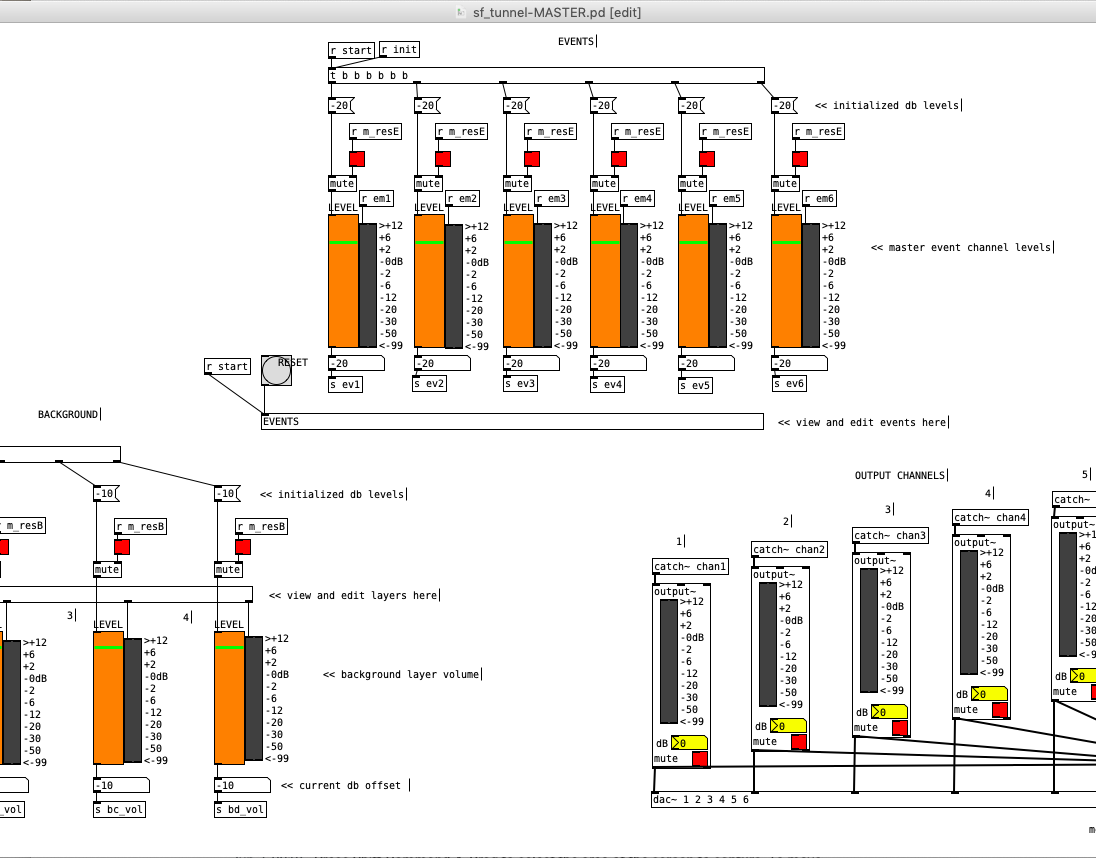The height and width of the screenshot is (858, 1096).
Task: Click the RESET bang button
Action: [276, 370]
